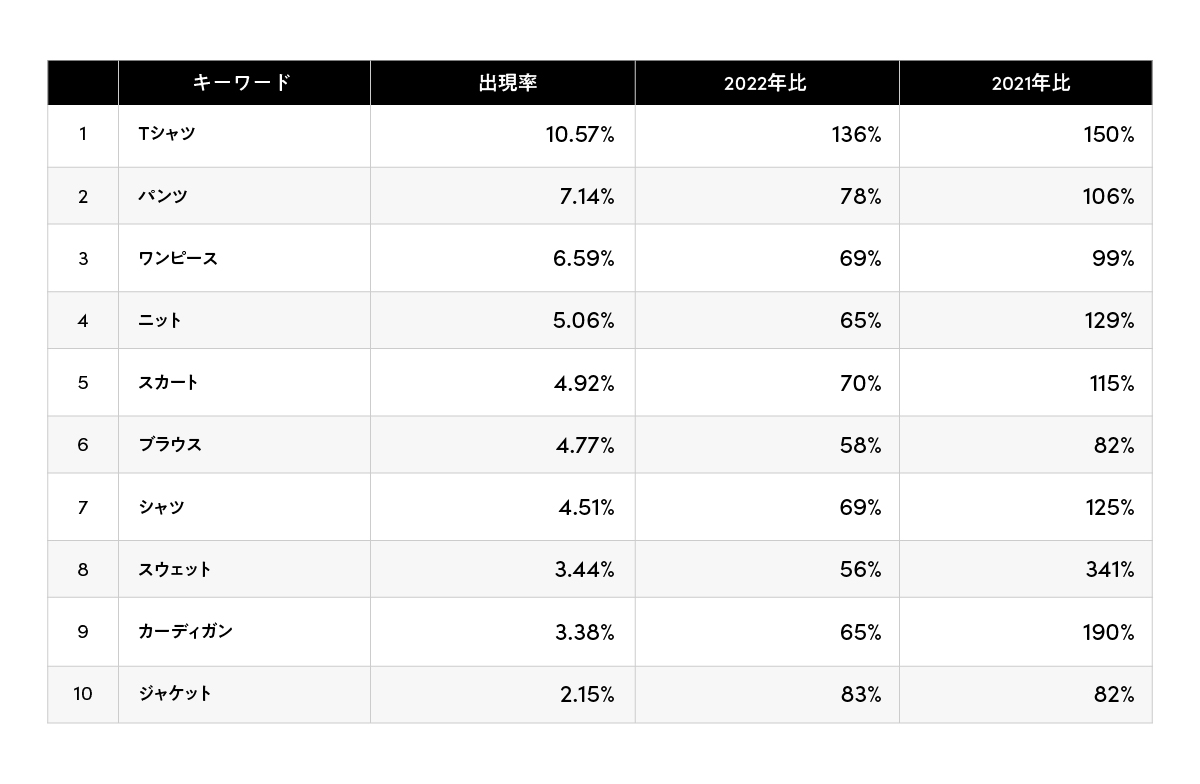Select the スウェット keyword cell
Image resolution: width=1200 pixels, height=784 pixels.
click(x=175, y=569)
